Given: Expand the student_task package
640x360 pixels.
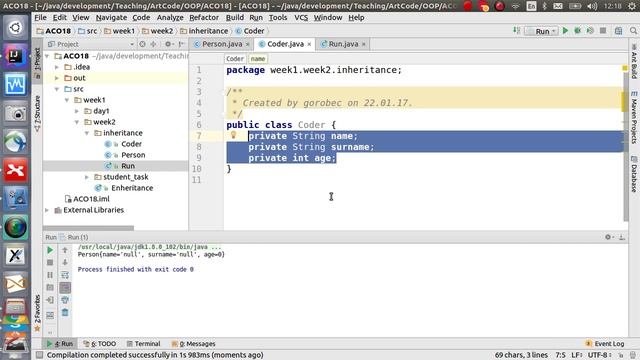Looking at the screenshot, I should point(87,177).
